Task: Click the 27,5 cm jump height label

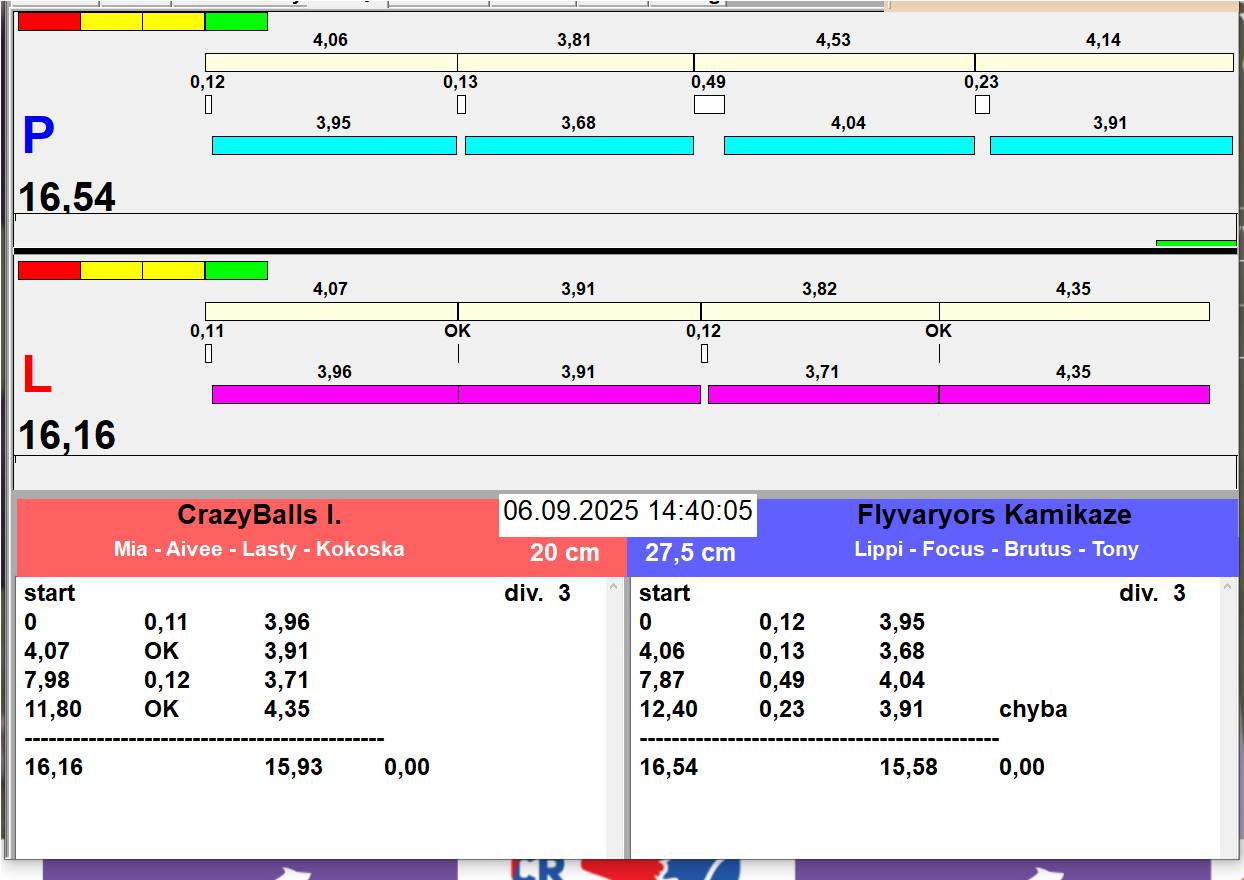Action: (690, 552)
